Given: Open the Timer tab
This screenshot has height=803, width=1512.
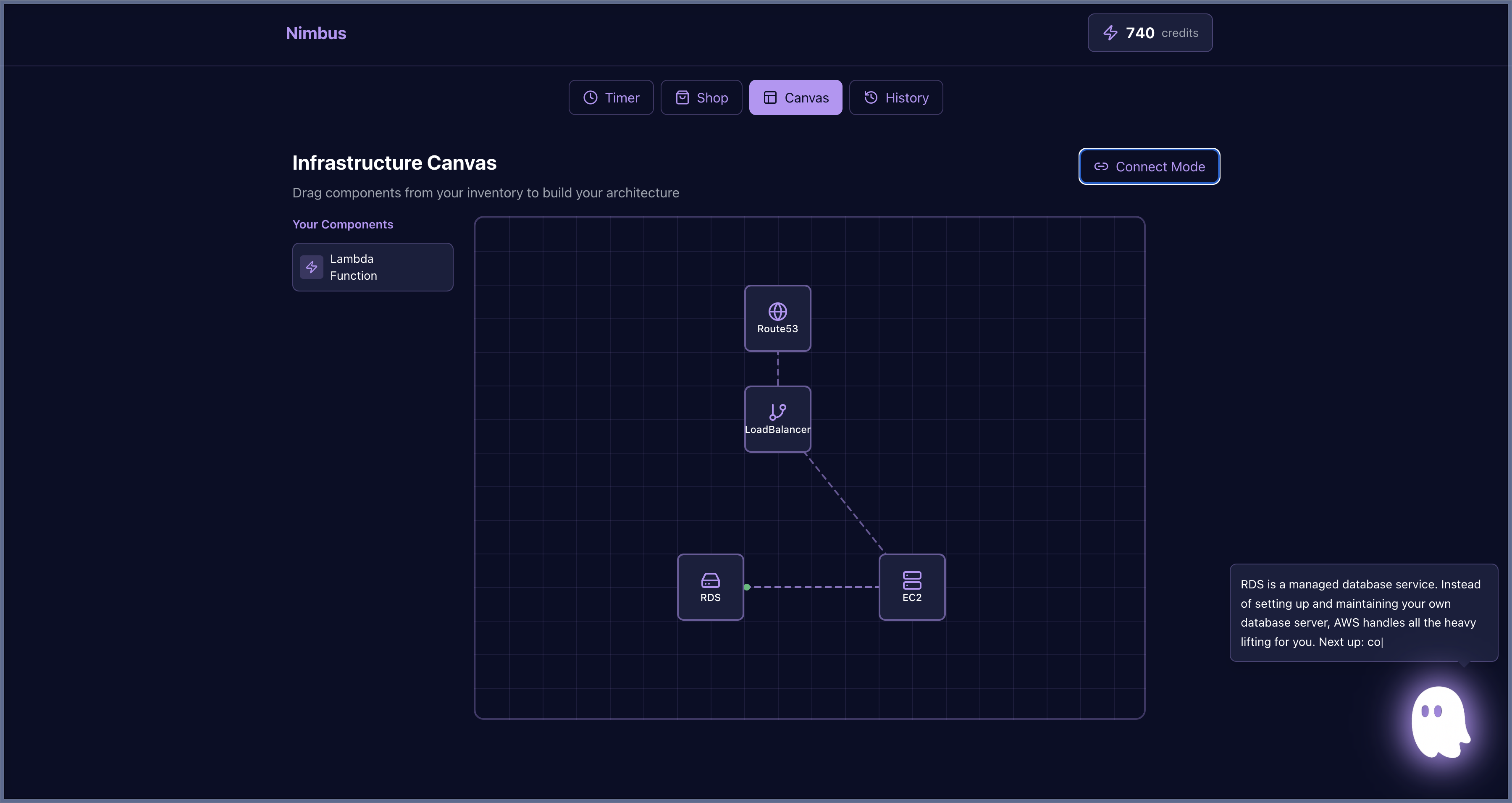Looking at the screenshot, I should (x=610, y=97).
